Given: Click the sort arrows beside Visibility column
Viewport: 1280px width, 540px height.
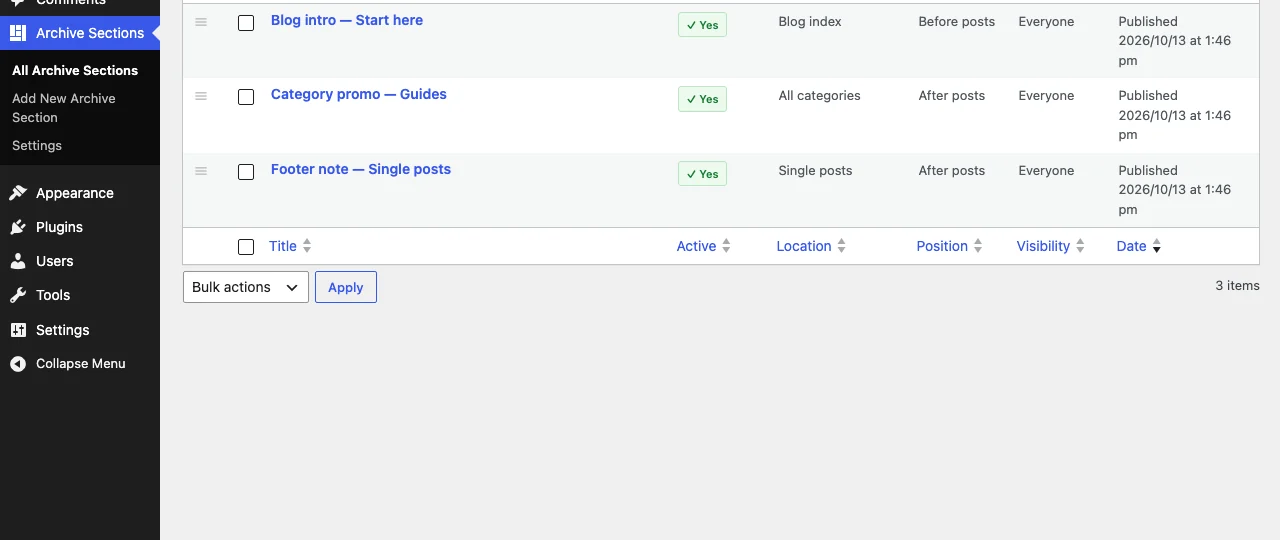Looking at the screenshot, I should coord(1080,246).
